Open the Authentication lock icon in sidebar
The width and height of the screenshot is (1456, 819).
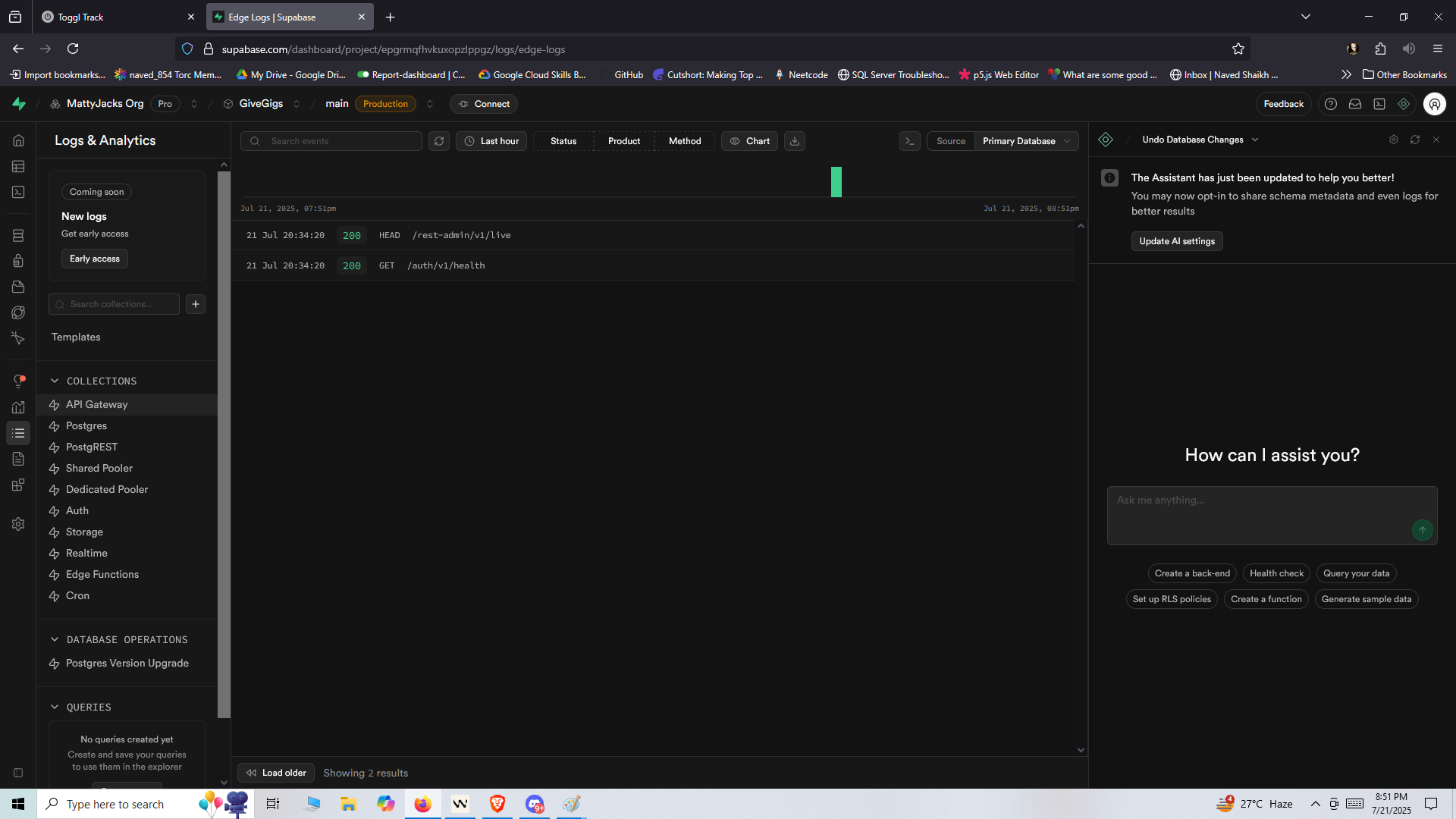pos(18,261)
